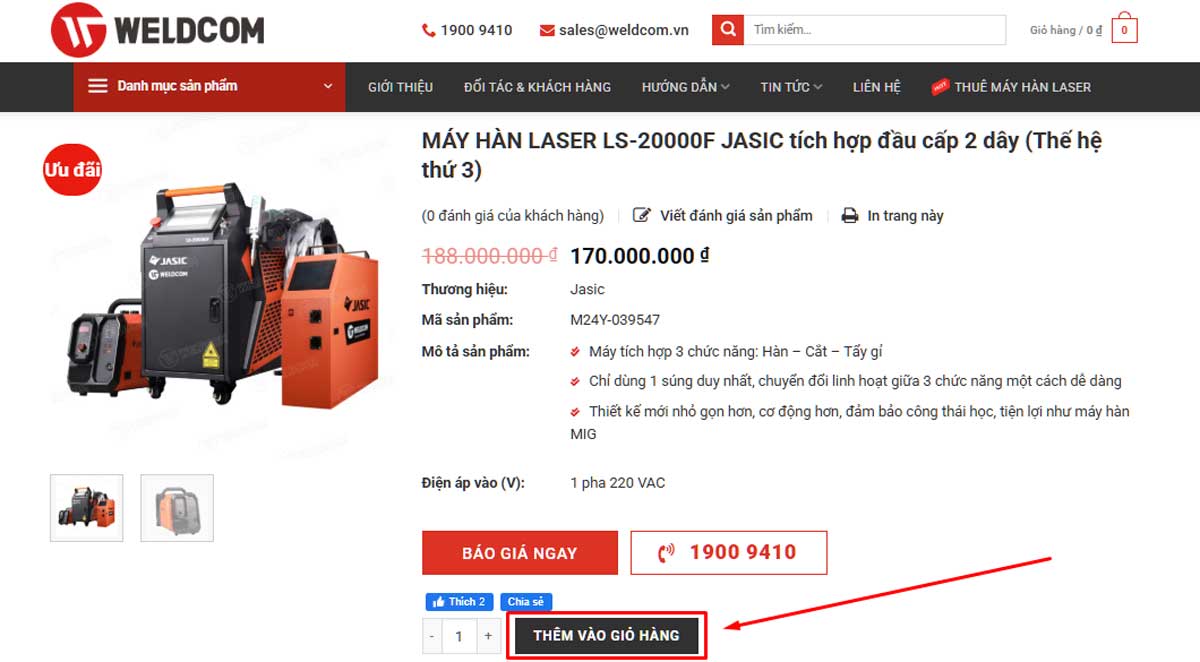Screen dimensions: 1200x662
Task: Open the Giới thiệu menu item
Action: pyautogui.click(x=400, y=87)
